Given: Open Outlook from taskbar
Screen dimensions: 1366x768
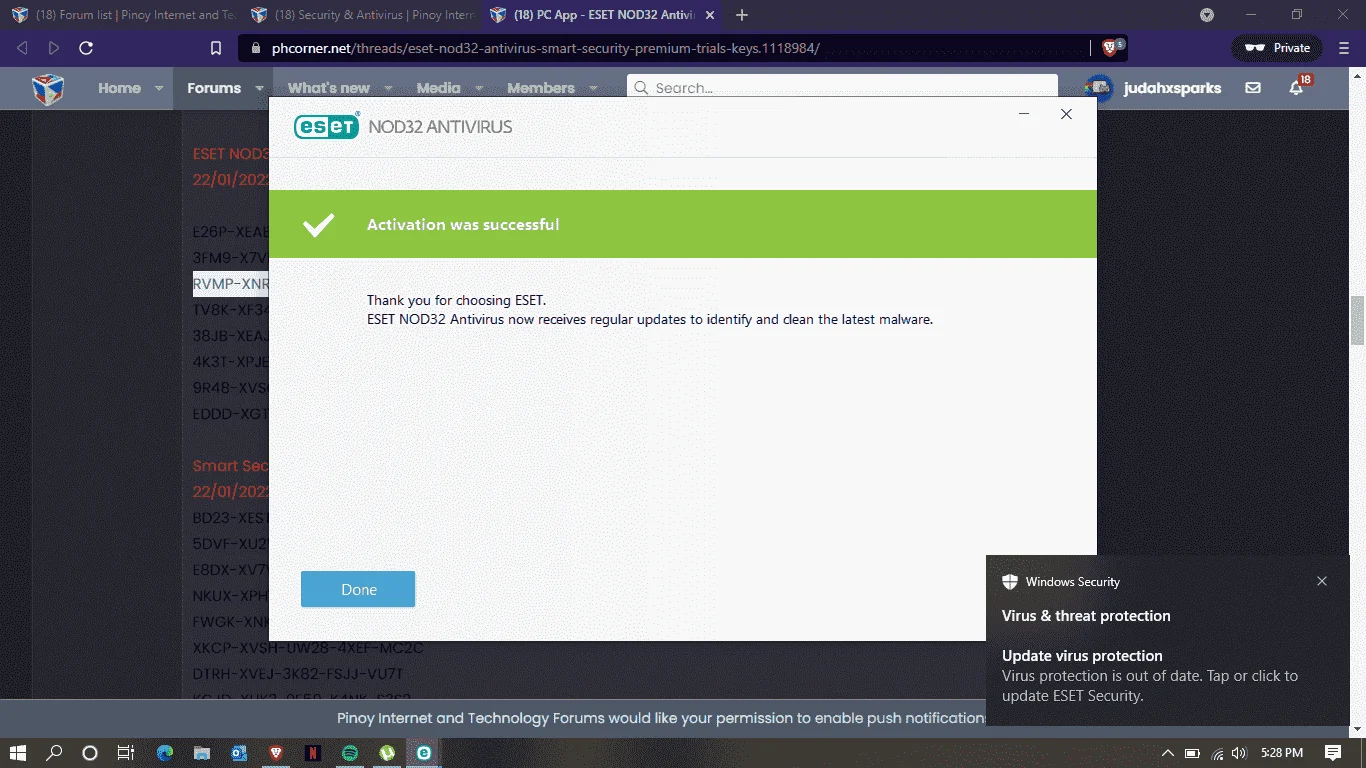Looking at the screenshot, I should 239,753.
